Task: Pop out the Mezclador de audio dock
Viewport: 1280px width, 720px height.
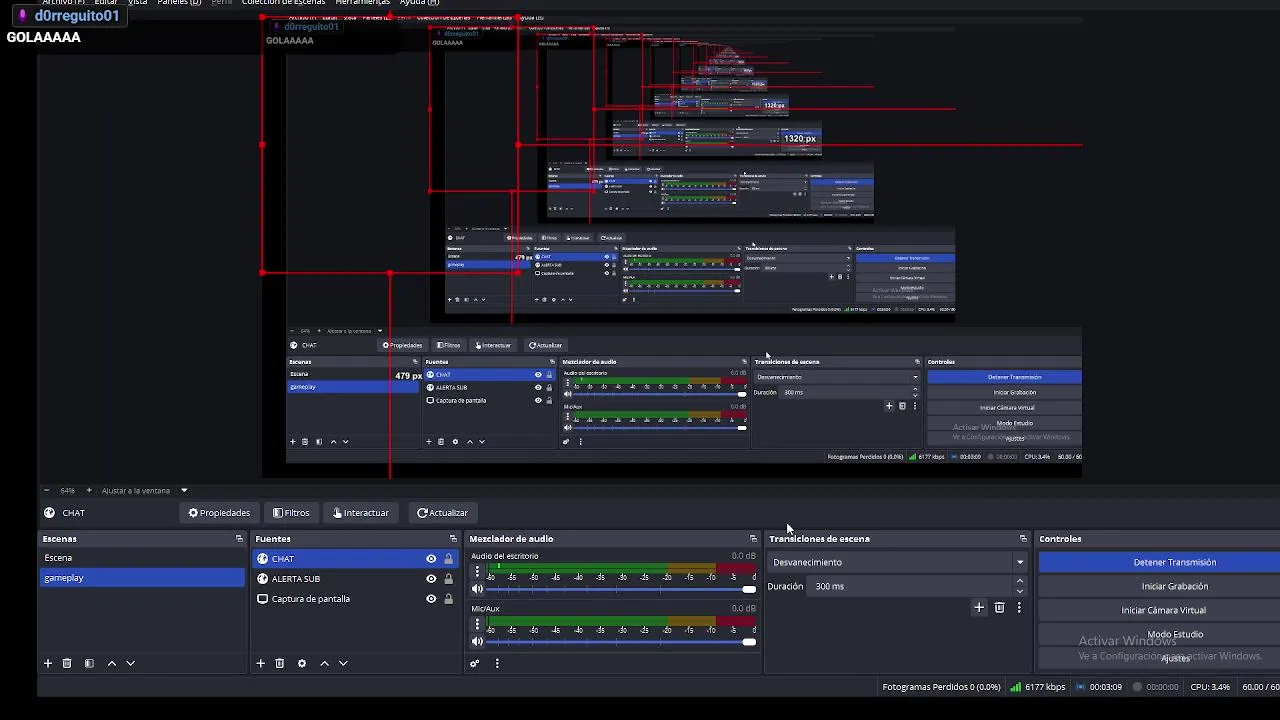Action: 753,539
